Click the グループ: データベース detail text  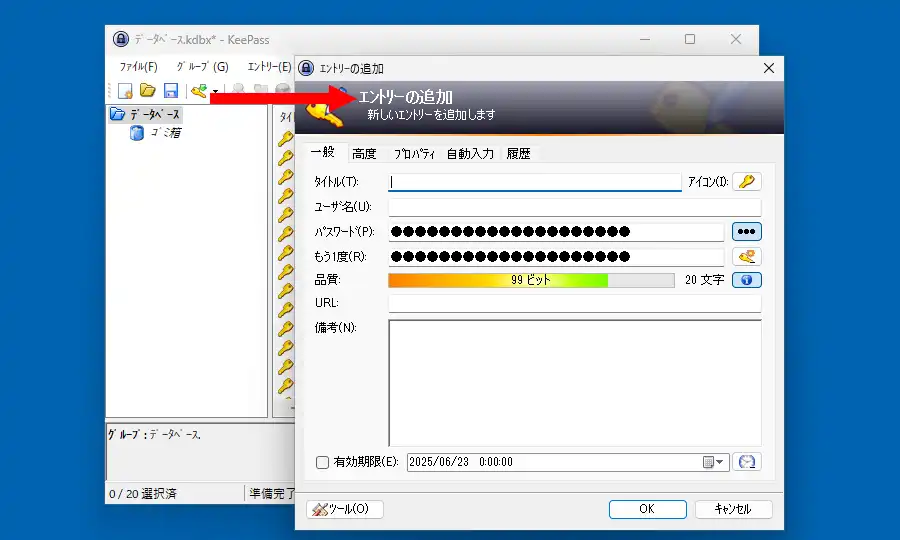(154, 435)
